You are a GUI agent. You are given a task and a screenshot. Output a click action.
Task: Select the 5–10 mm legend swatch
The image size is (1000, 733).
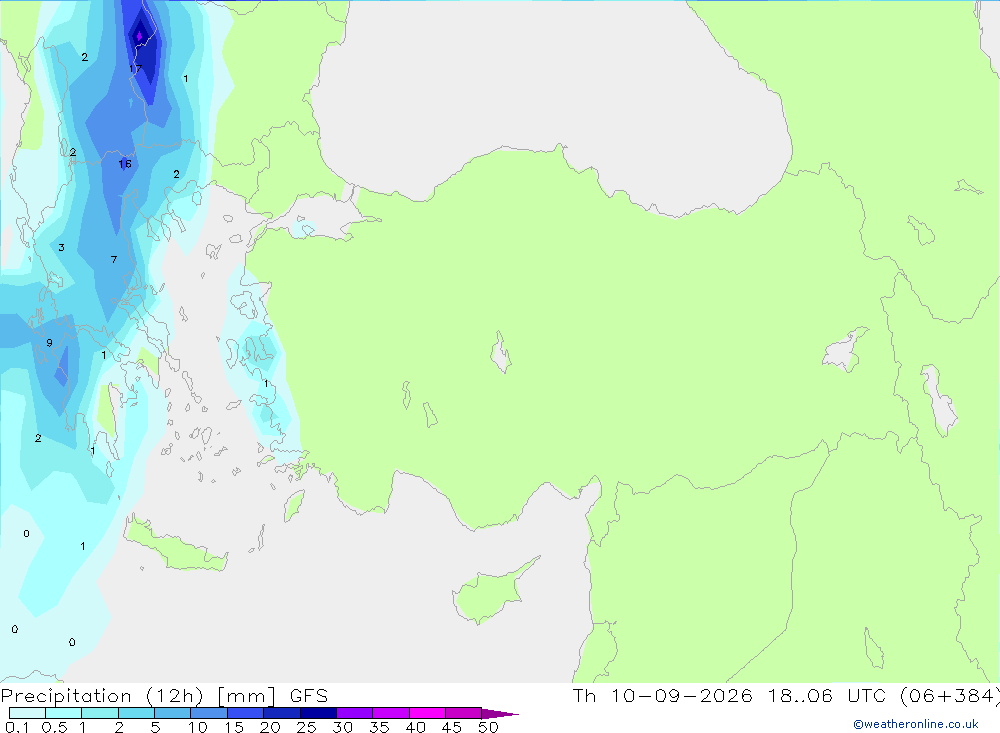coord(173,713)
